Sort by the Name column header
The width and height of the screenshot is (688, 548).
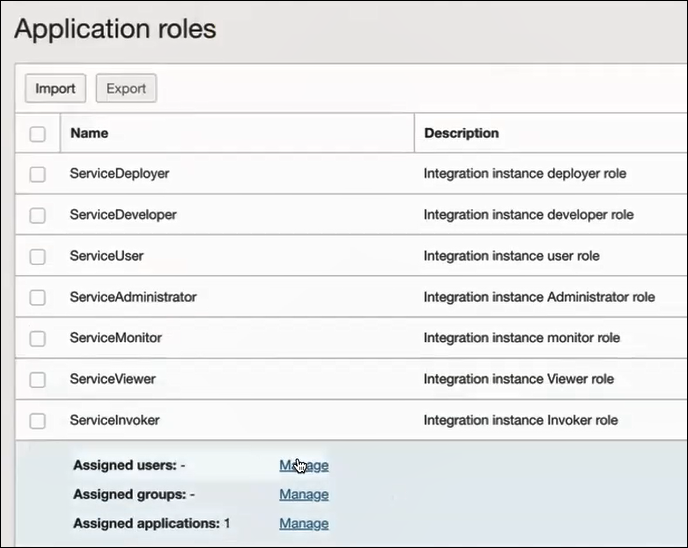(90, 133)
